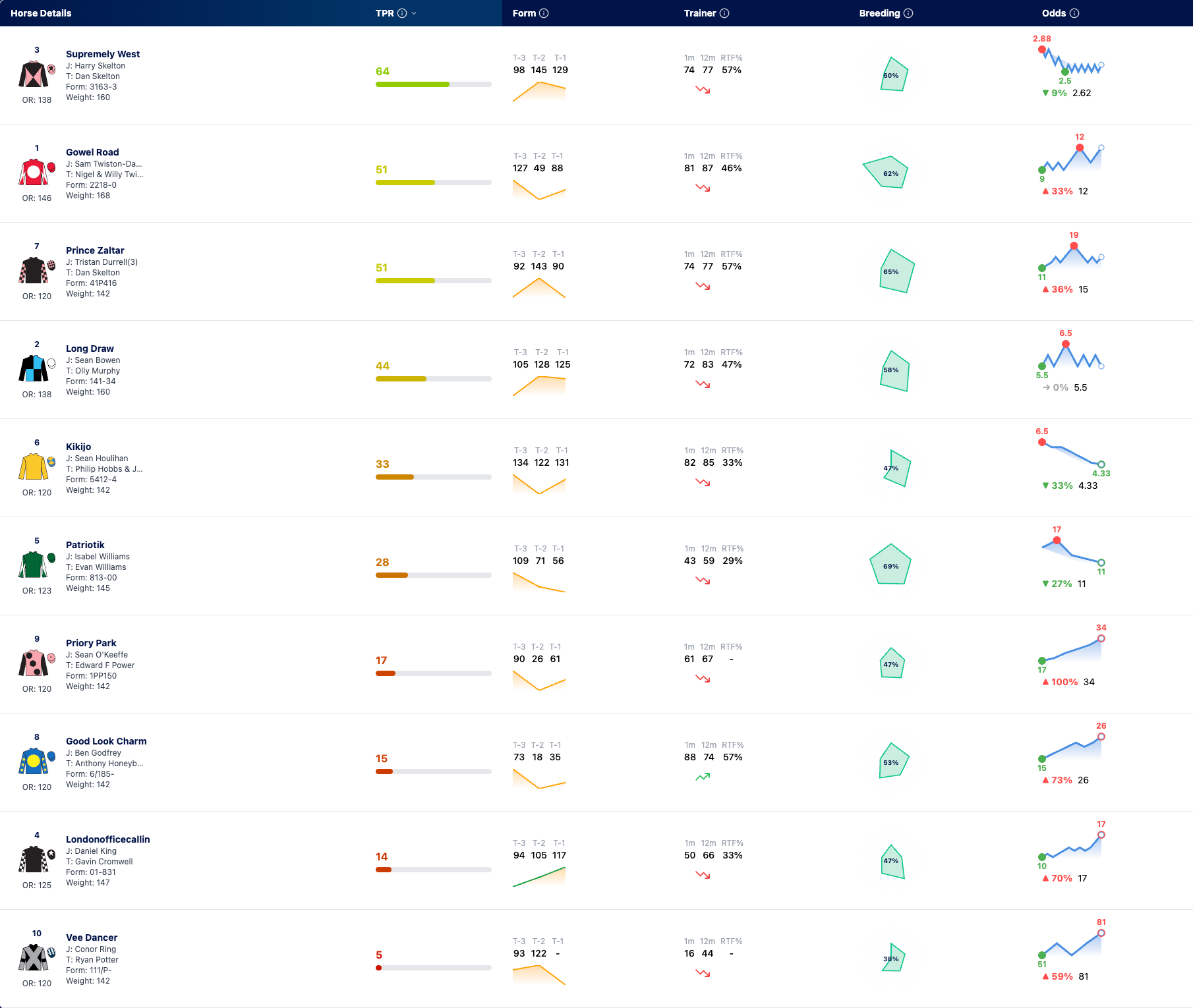1193x1008 pixels.
Task: Click the Trainer column info icon
Action: click(724, 13)
